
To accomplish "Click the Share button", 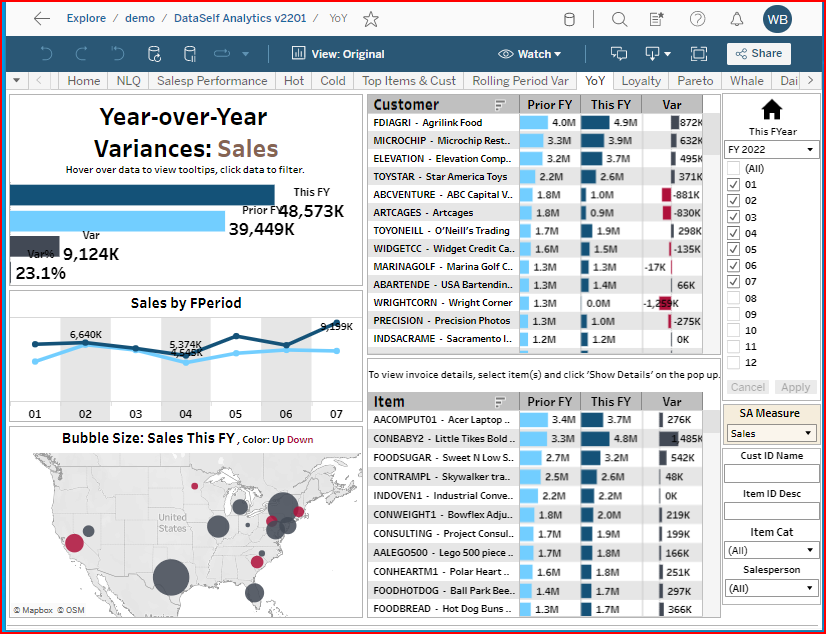I will [x=758, y=54].
